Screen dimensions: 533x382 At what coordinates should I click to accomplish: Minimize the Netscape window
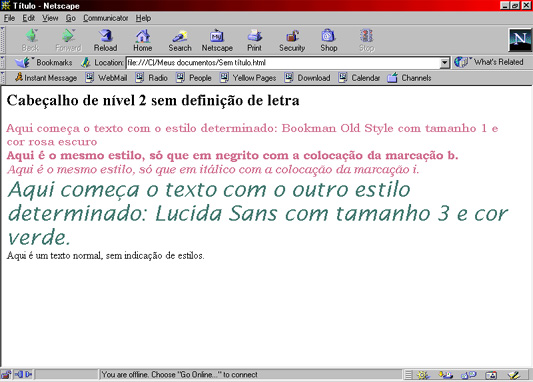pos(505,5)
